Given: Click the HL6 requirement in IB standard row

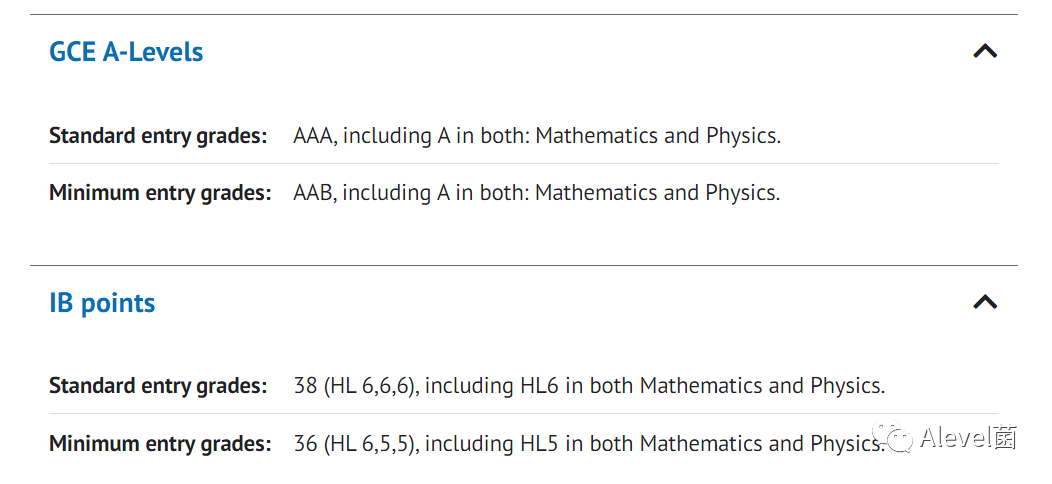Looking at the screenshot, I should [x=540, y=386].
